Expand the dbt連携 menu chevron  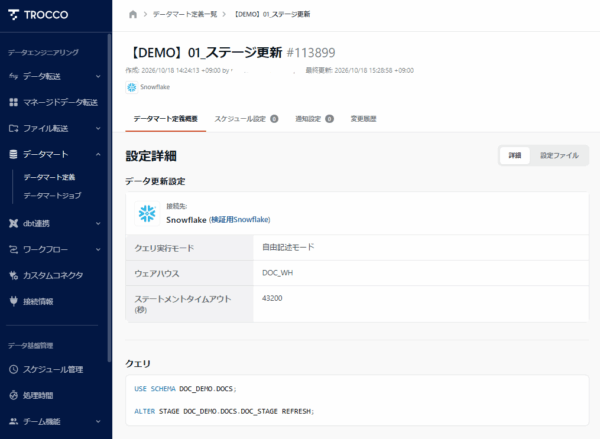click(x=98, y=224)
